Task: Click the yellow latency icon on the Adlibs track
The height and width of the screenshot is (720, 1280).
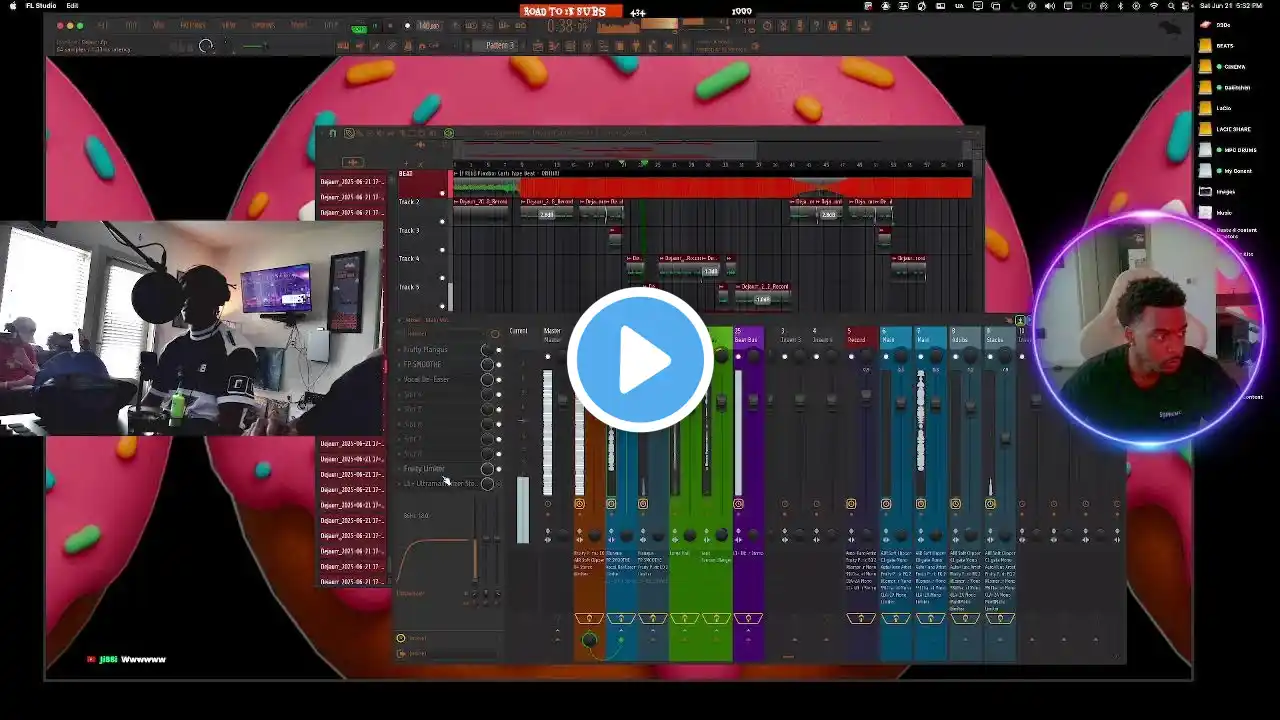Action: coord(955,504)
